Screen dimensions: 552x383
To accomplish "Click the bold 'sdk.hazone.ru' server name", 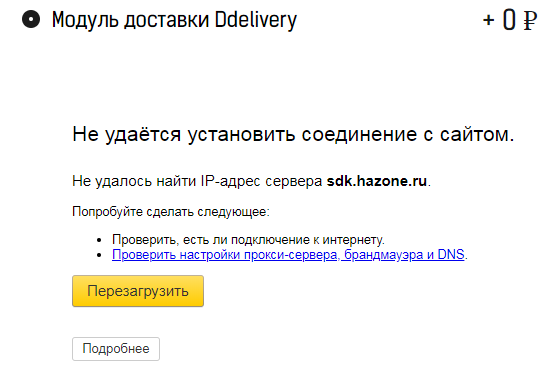I will (377, 181).
